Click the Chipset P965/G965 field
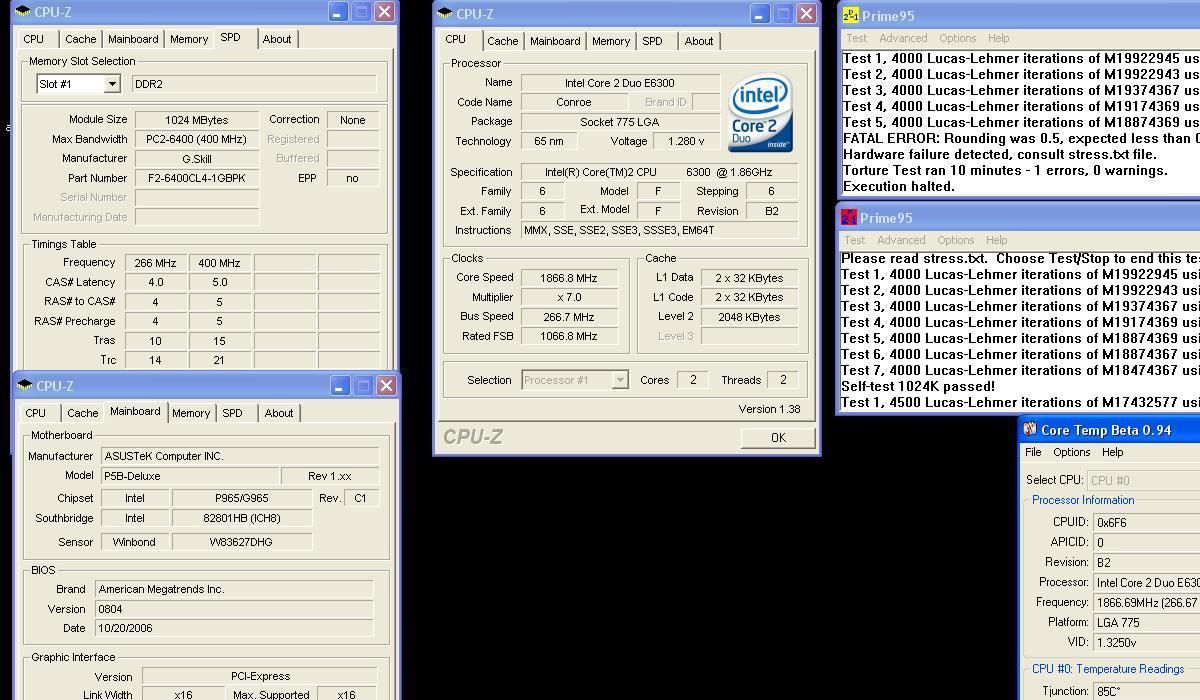This screenshot has height=700, width=1200. pyautogui.click(x=242, y=498)
